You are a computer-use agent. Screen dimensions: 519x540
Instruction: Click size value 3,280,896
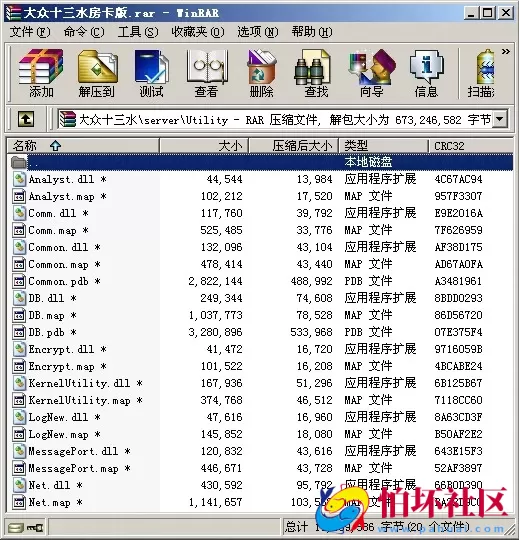point(215,332)
